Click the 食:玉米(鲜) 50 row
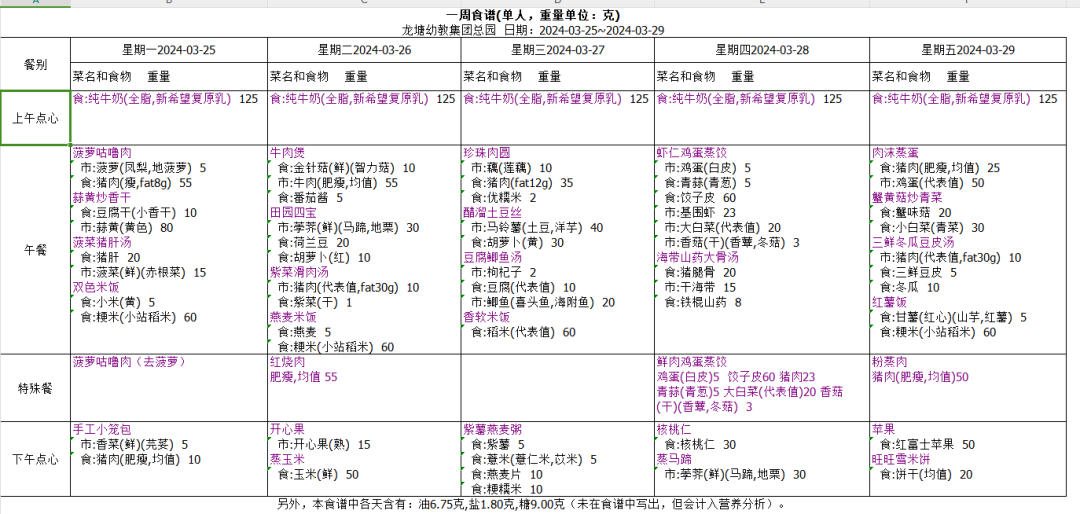 pos(318,474)
